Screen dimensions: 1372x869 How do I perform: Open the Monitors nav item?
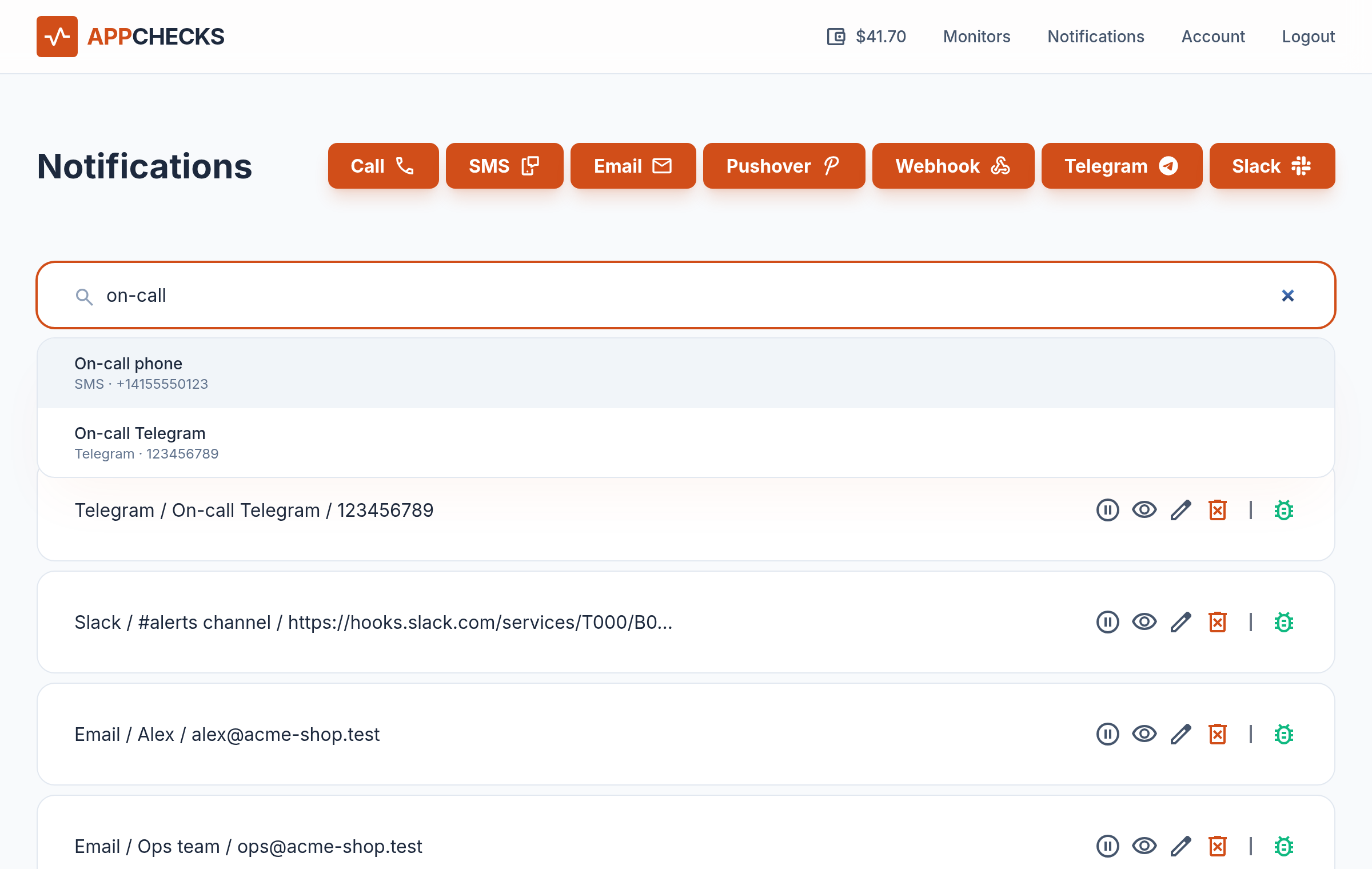tap(976, 37)
